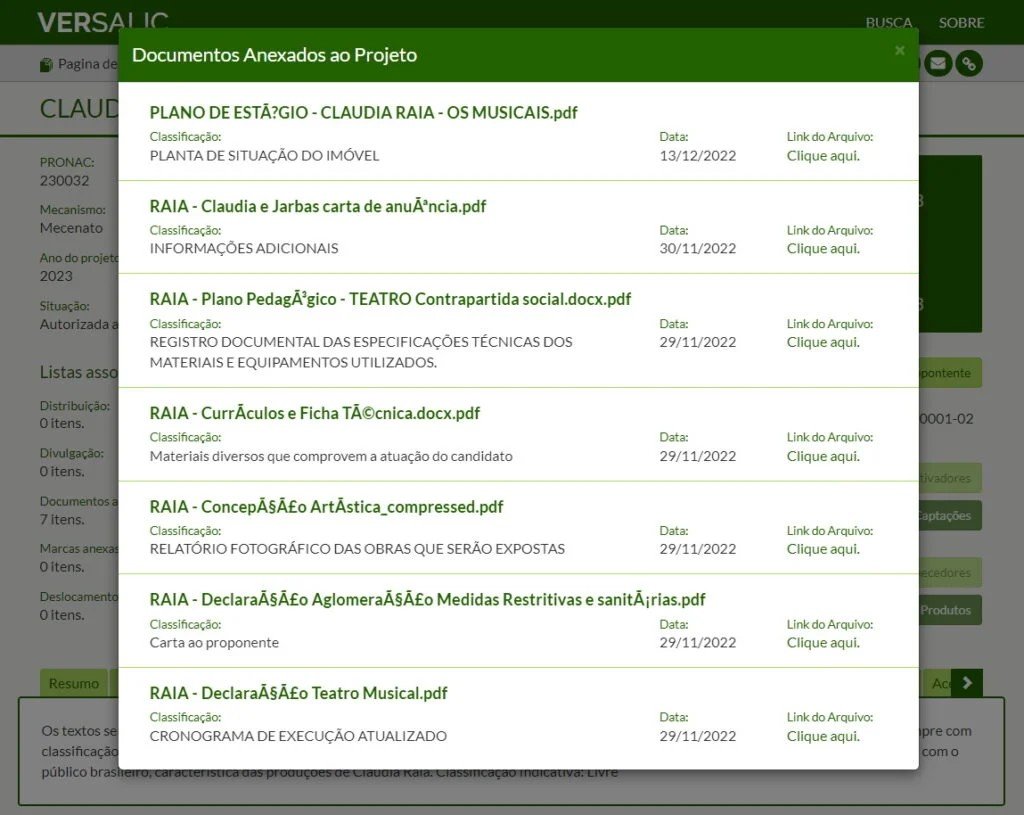This screenshot has height=815, width=1024.
Task: Click the page icon beside Pagina
Action: coord(46,65)
